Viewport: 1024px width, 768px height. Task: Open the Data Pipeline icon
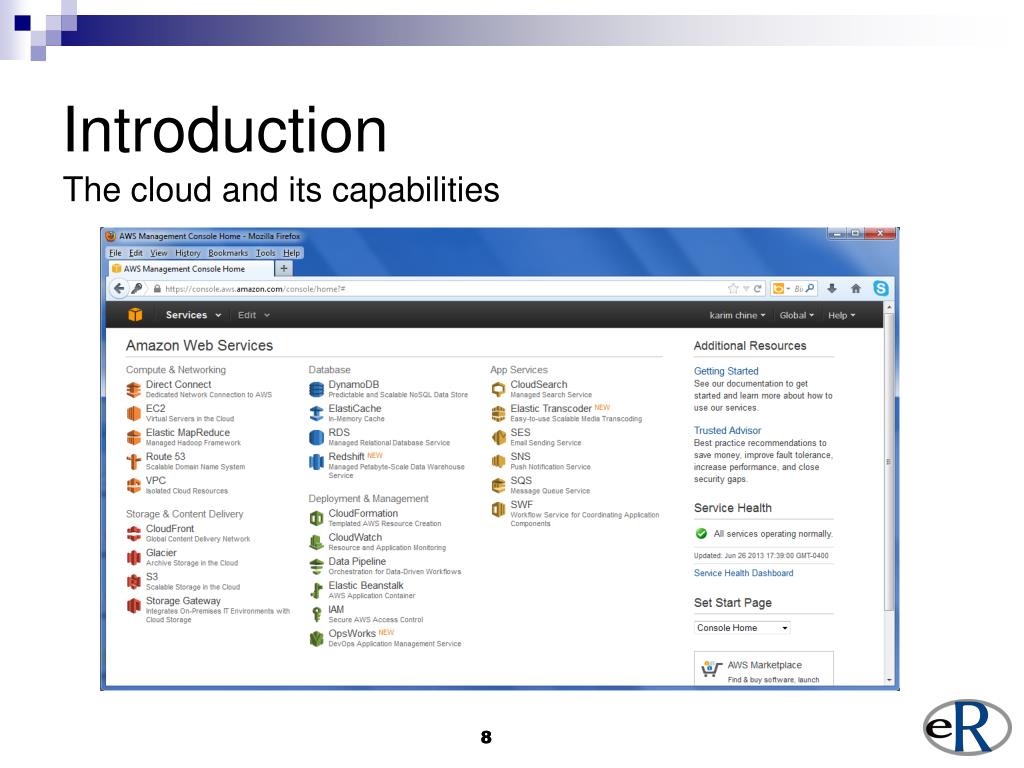(316, 567)
